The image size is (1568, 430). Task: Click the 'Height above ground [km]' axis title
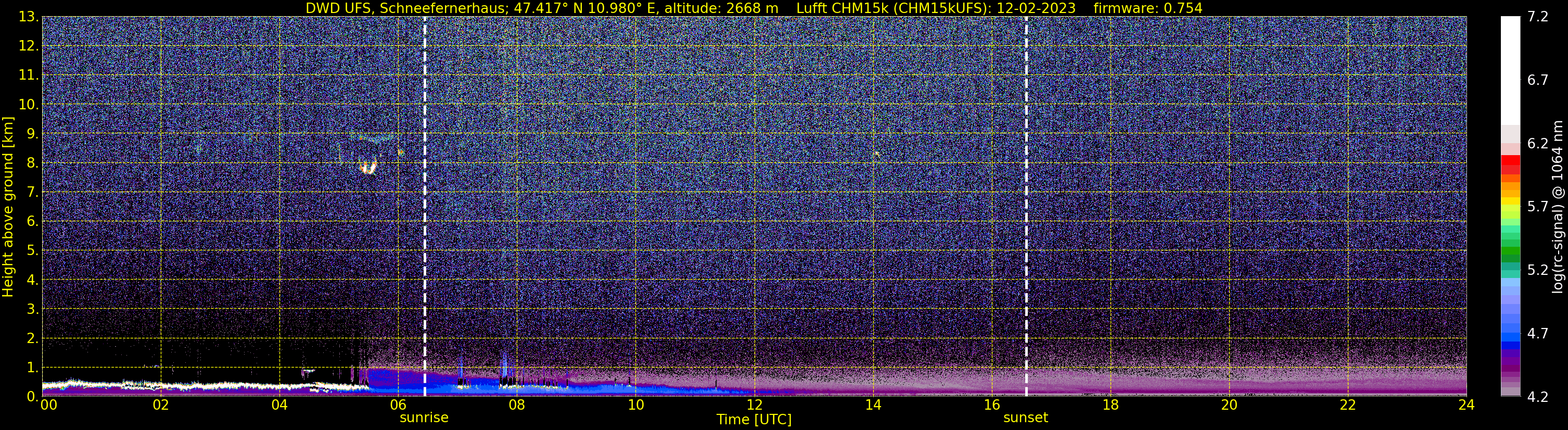click(8, 207)
